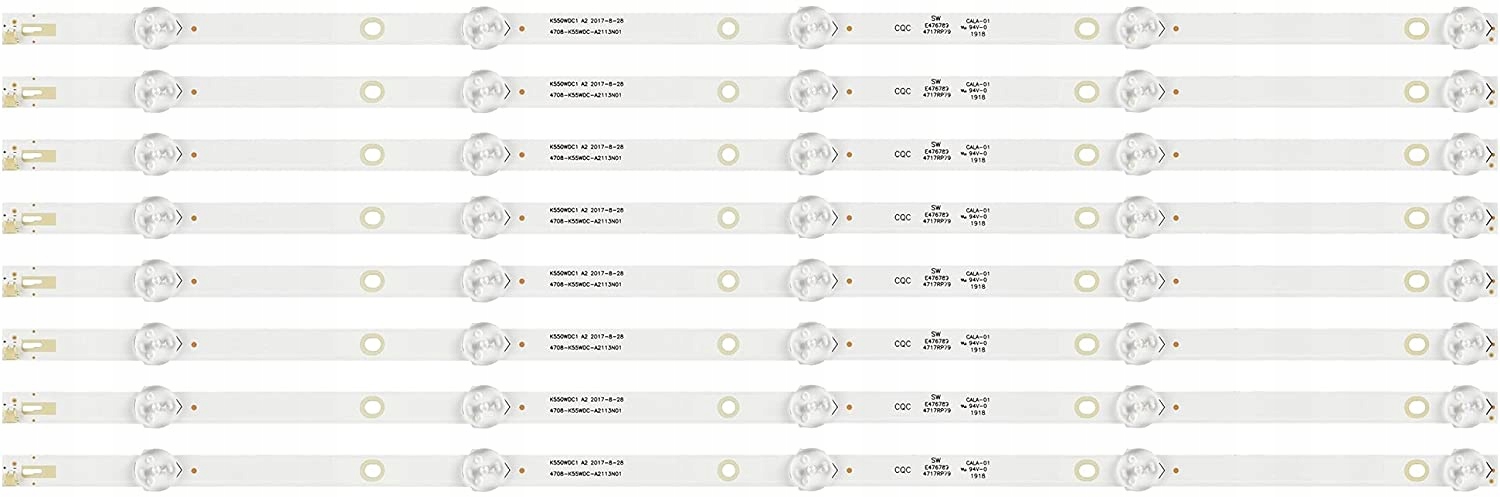The width and height of the screenshot is (1500, 497).
Task: Click the connector on the top LED strip
Action: click(13, 32)
